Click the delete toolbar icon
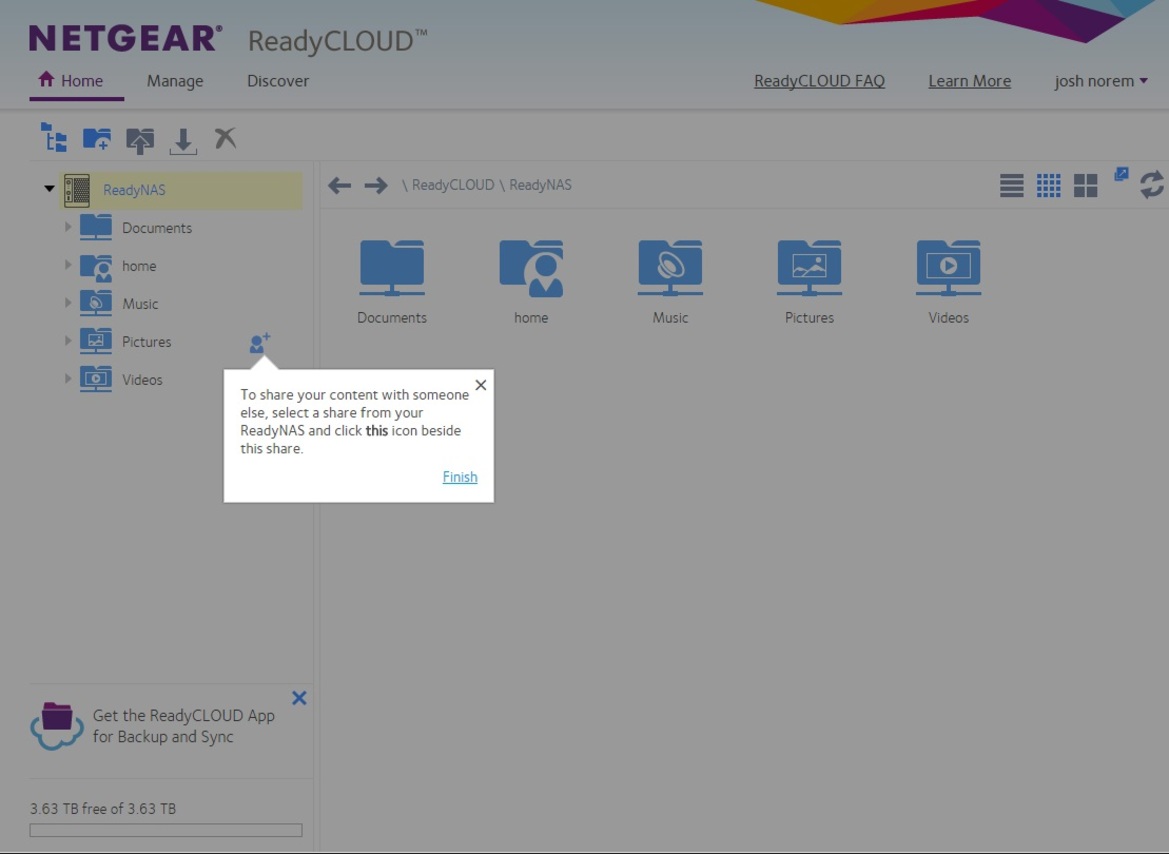This screenshot has width=1169, height=854. (225, 138)
